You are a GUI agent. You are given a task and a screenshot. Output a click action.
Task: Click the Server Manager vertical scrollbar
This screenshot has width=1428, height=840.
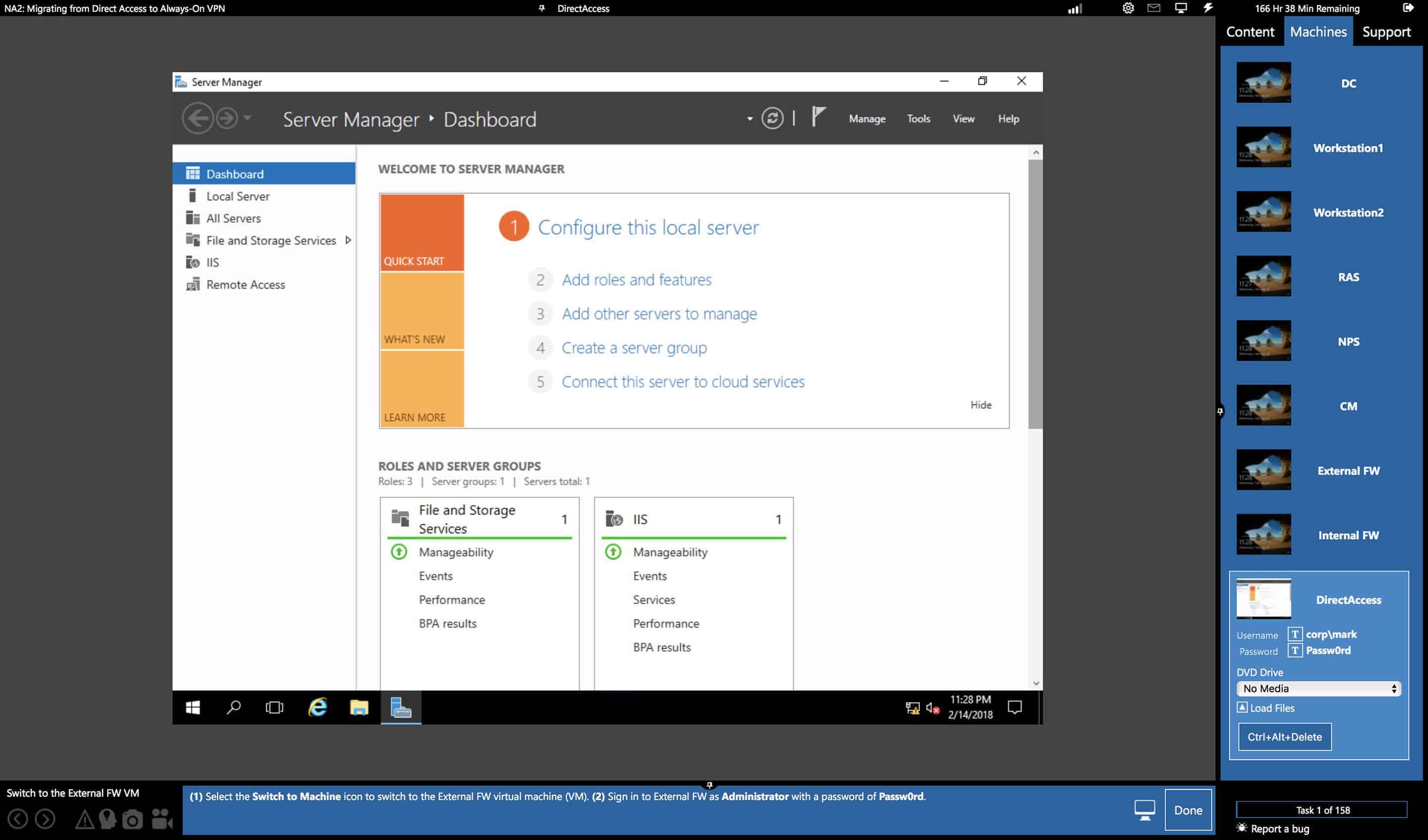[1035, 294]
